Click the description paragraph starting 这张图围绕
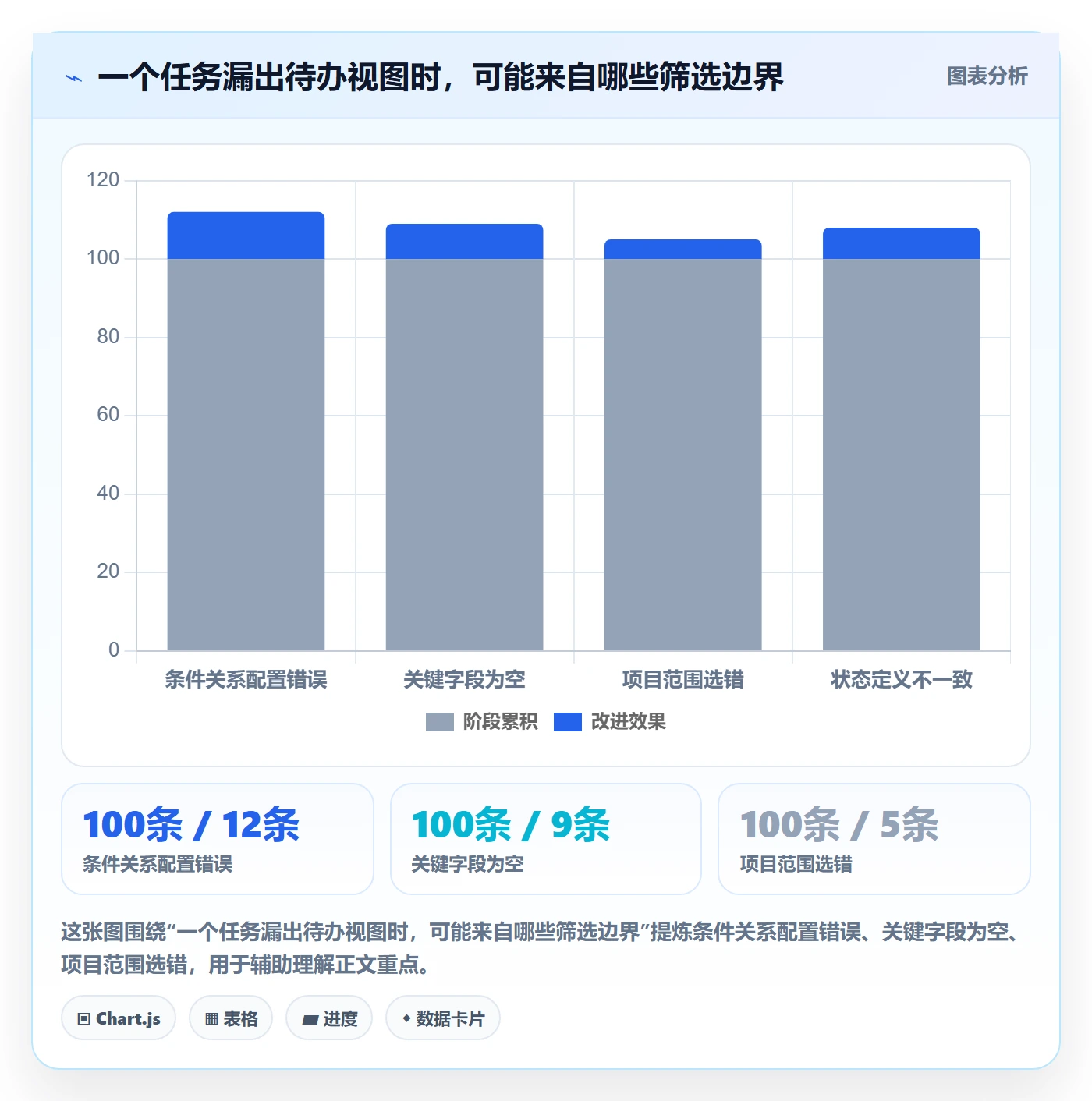Image resolution: width=1092 pixels, height=1101 pixels. point(541,948)
